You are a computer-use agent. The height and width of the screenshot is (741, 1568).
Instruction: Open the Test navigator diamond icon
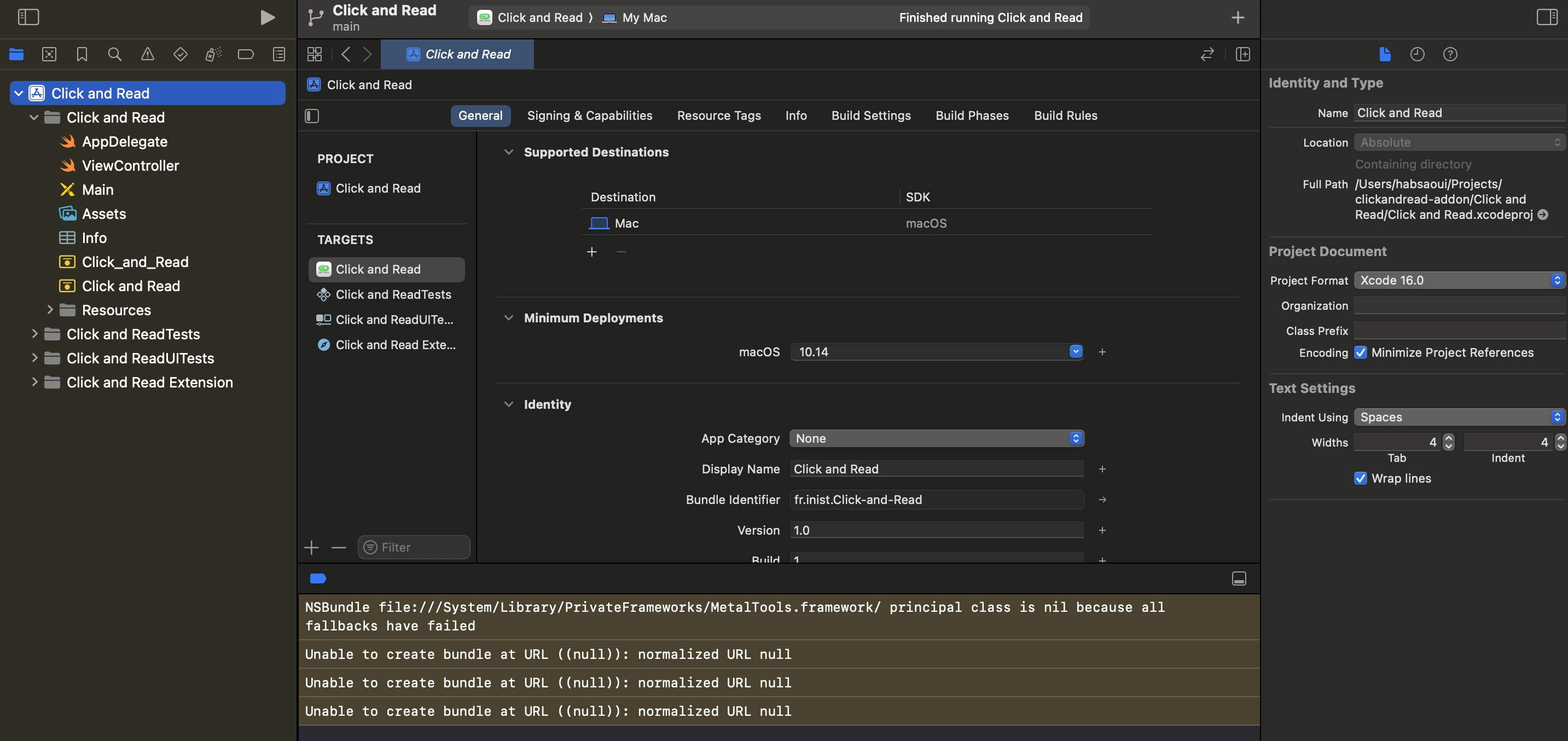pos(180,54)
